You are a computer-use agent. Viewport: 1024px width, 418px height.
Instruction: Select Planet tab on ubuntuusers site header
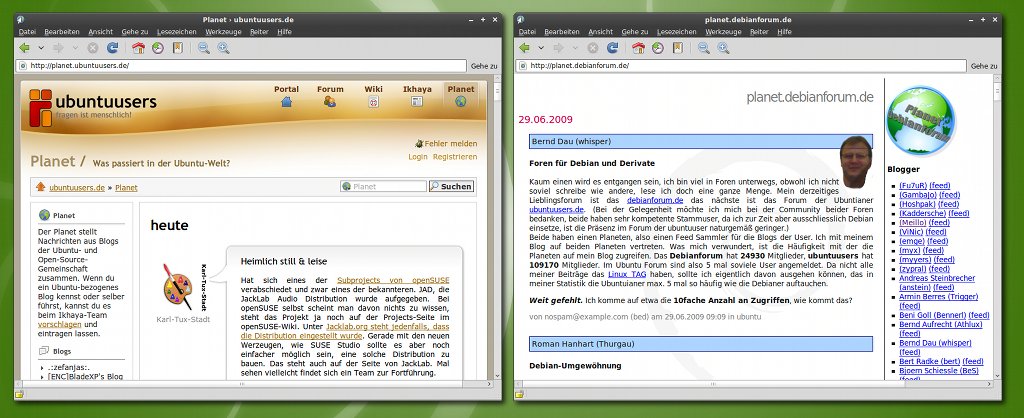coord(461,95)
